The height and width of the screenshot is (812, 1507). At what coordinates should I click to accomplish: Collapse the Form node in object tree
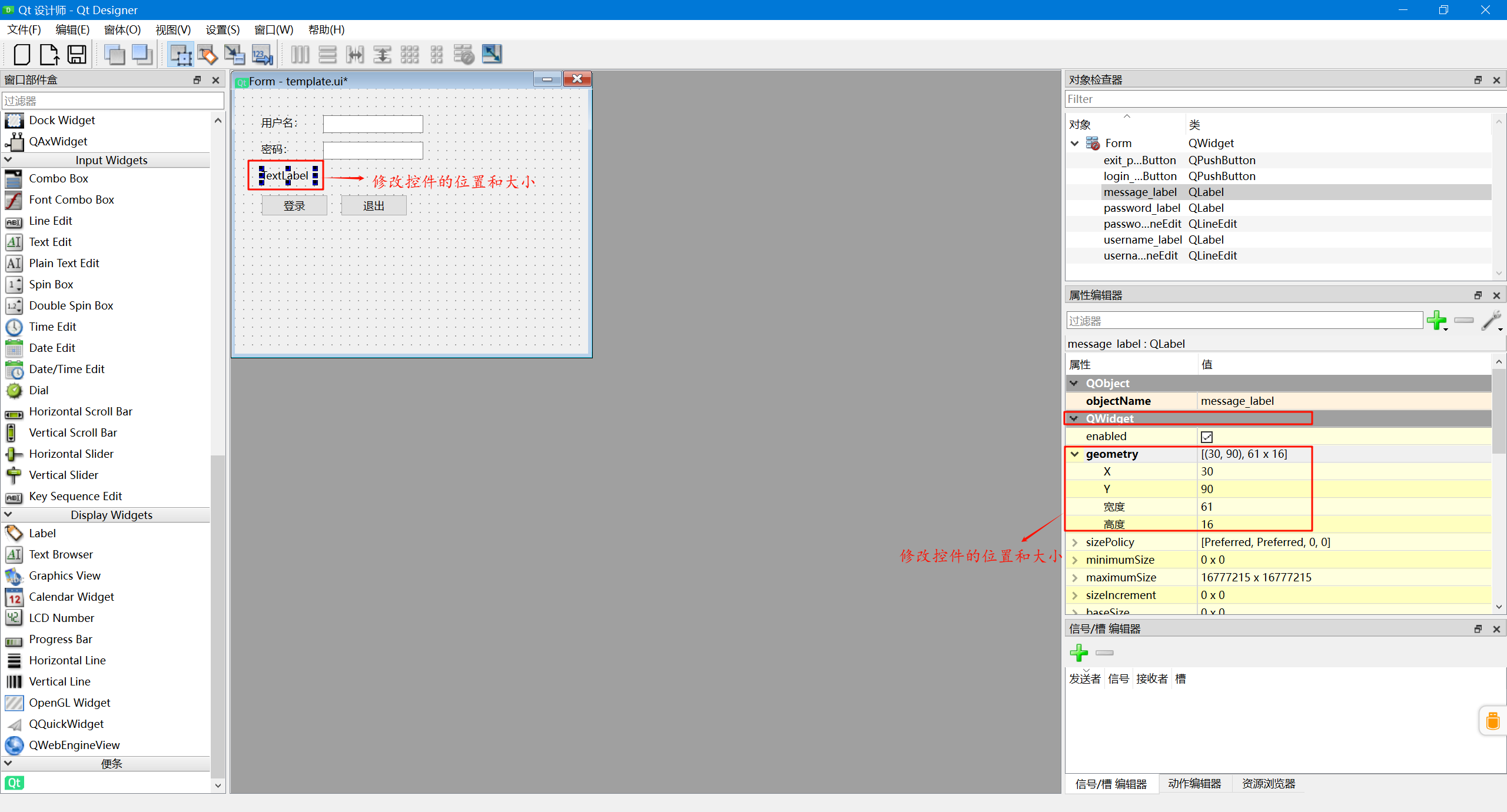click(1075, 144)
